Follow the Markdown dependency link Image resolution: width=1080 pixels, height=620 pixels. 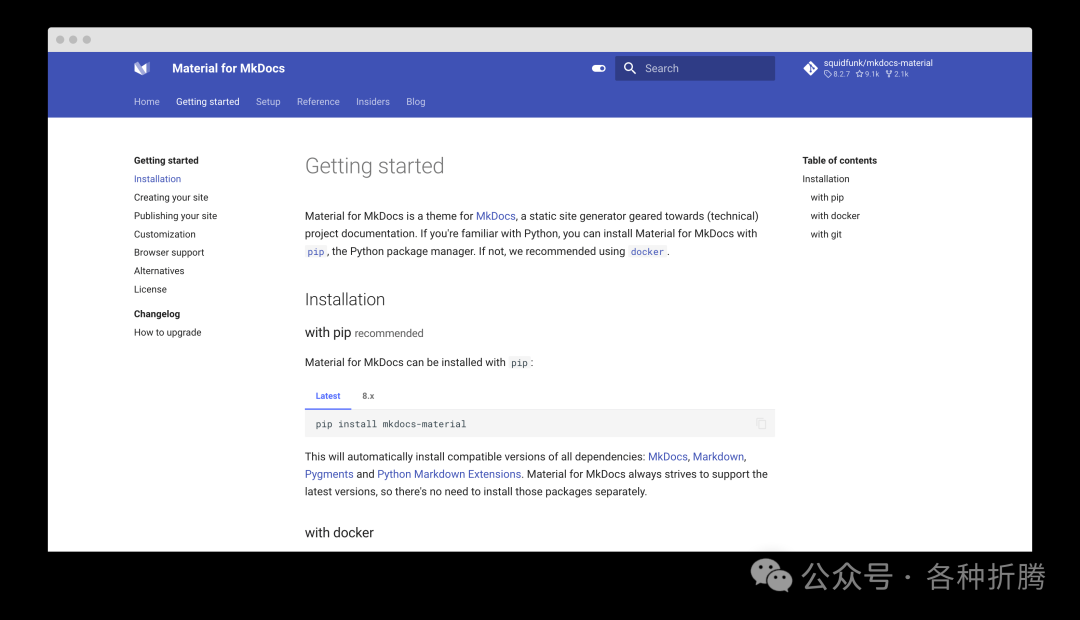click(x=718, y=457)
